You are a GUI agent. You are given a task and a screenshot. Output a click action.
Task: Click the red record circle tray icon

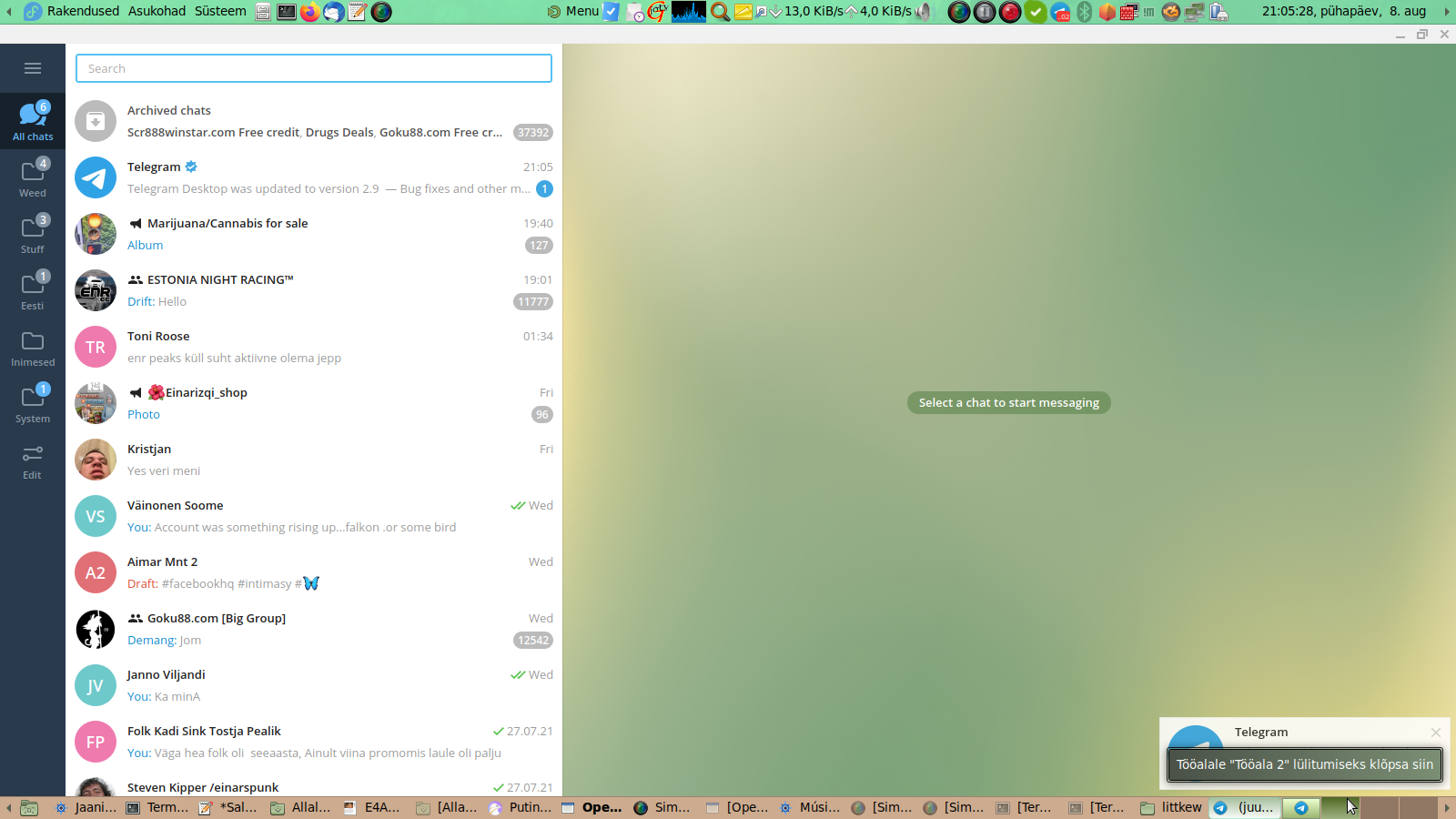click(x=1010, y=12)
